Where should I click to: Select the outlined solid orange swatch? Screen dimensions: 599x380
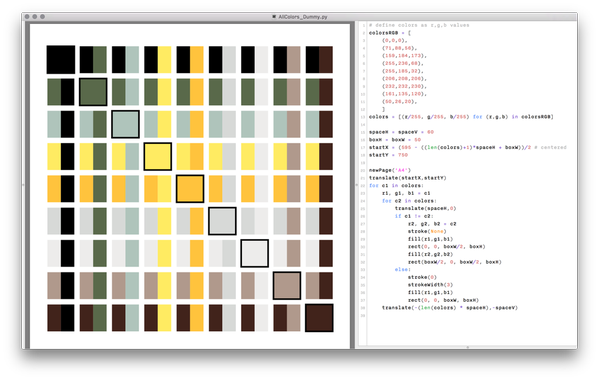coord(190,189)
